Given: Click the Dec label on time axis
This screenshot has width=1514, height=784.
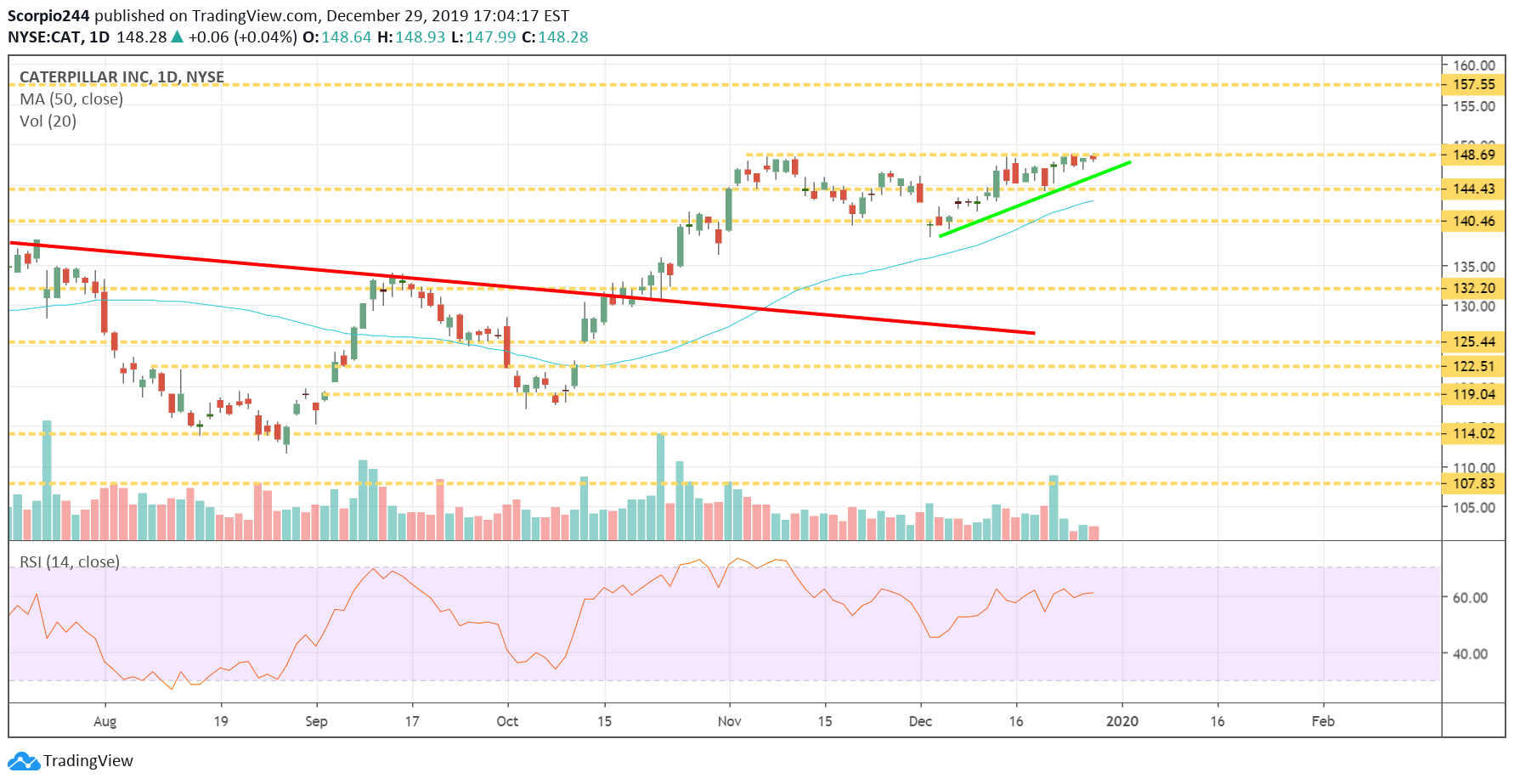Looking at the screenshot, I should coord(920,721).
